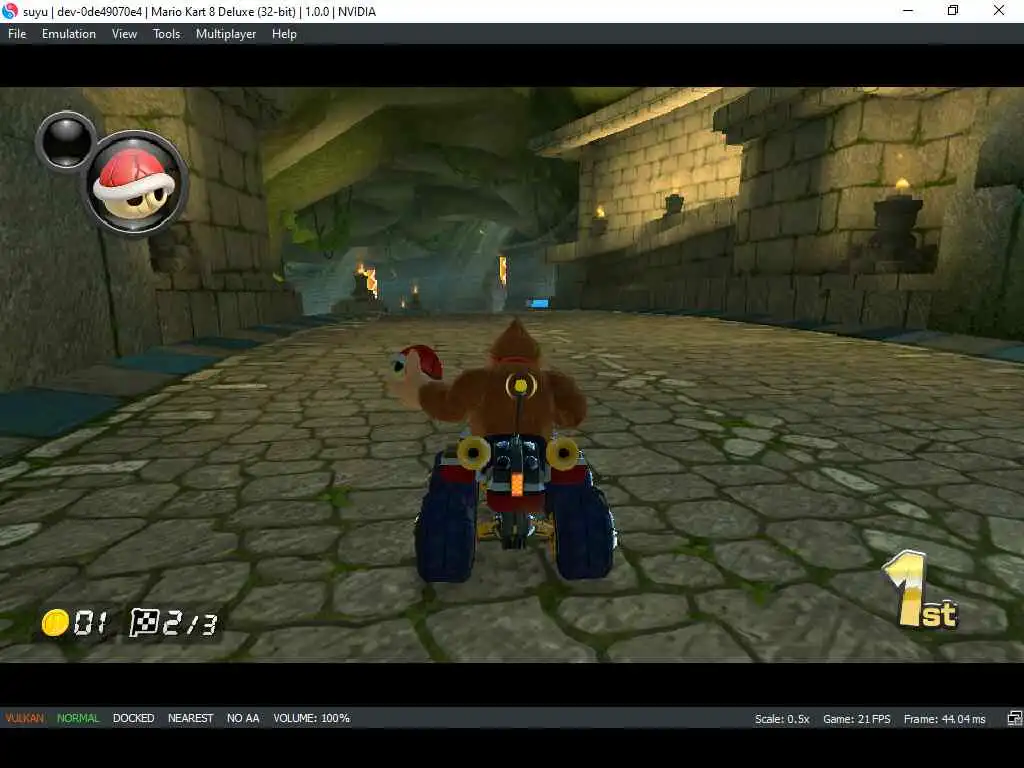
Task: Click the Frame: 44.04 ms readout
Action: click(x=944, y=719)
